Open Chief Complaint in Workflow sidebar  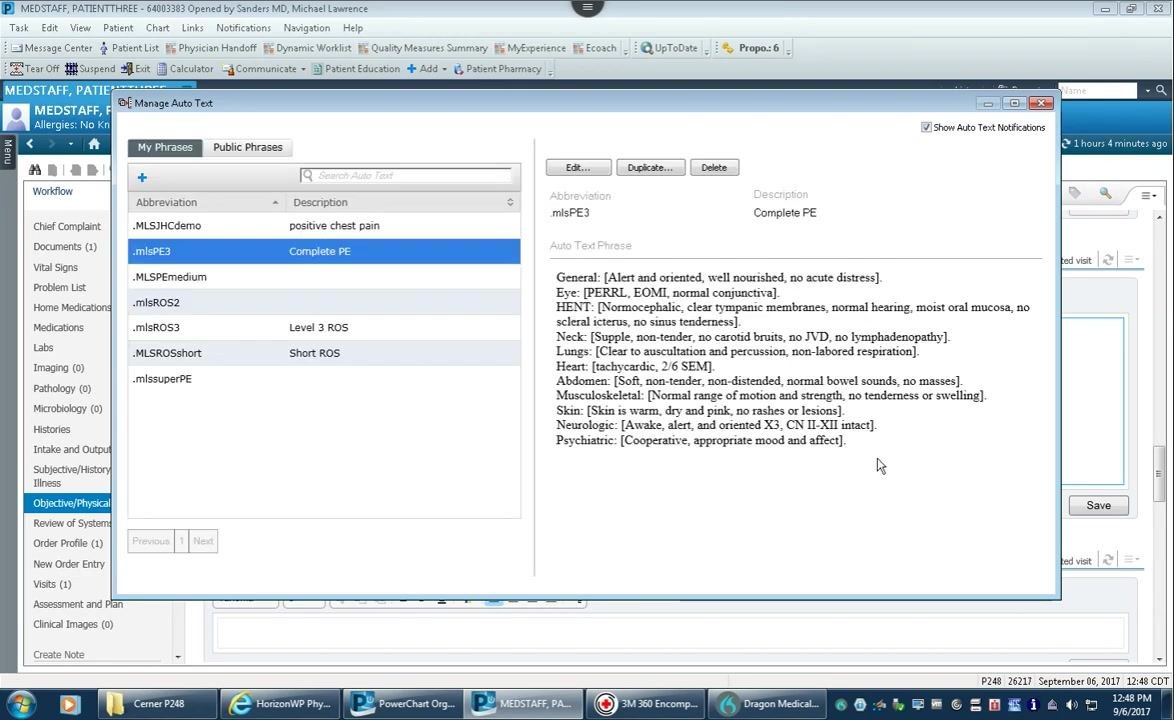[67, 226]
